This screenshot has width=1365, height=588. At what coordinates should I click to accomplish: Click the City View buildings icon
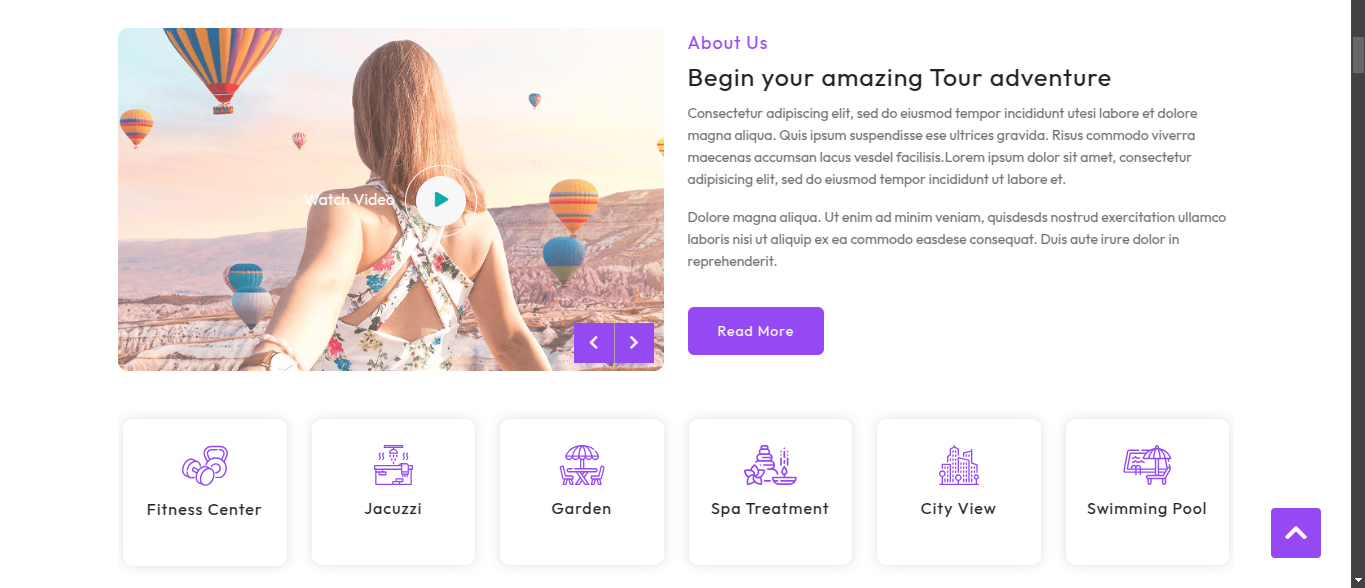(959, 465)
